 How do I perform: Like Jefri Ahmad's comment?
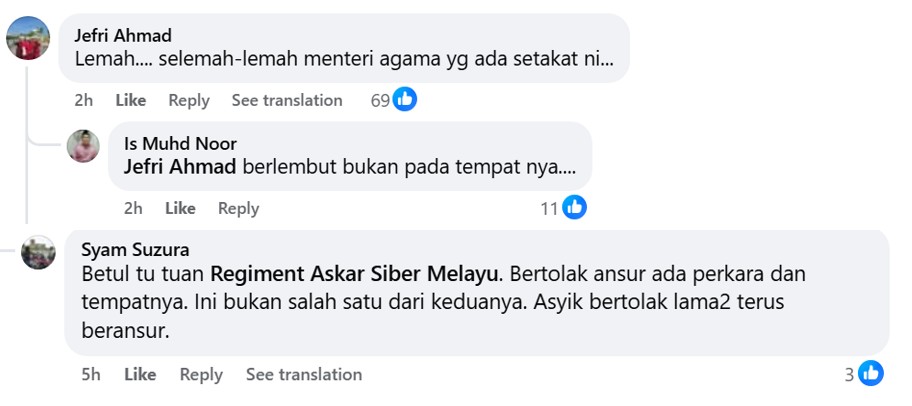tap(131, 100)
